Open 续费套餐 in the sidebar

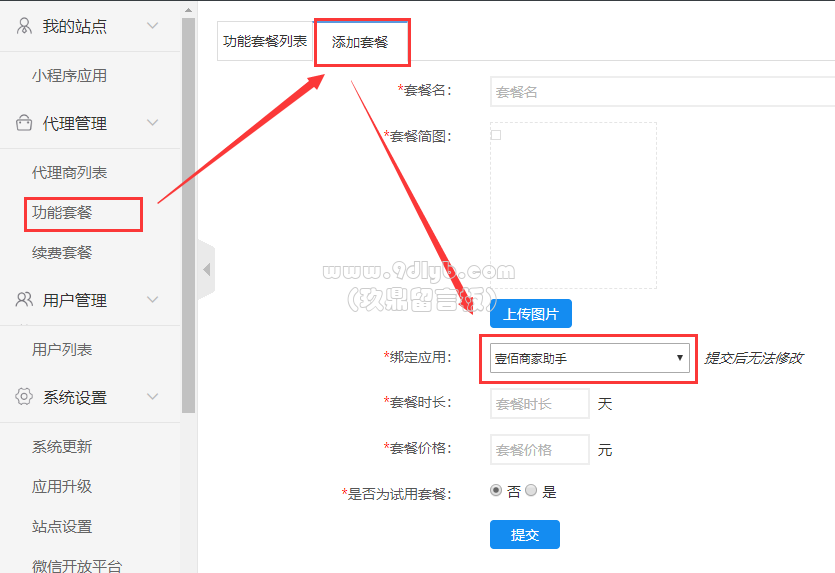tap(62, 252)
